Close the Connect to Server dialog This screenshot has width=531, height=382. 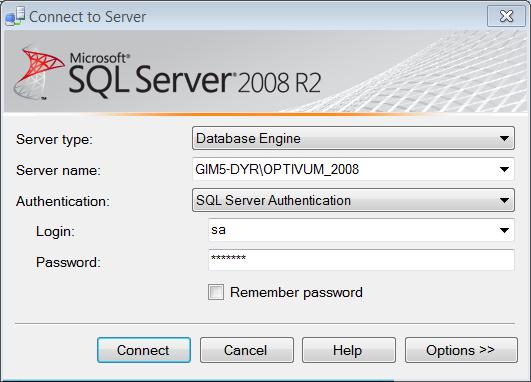pos(506,16)
